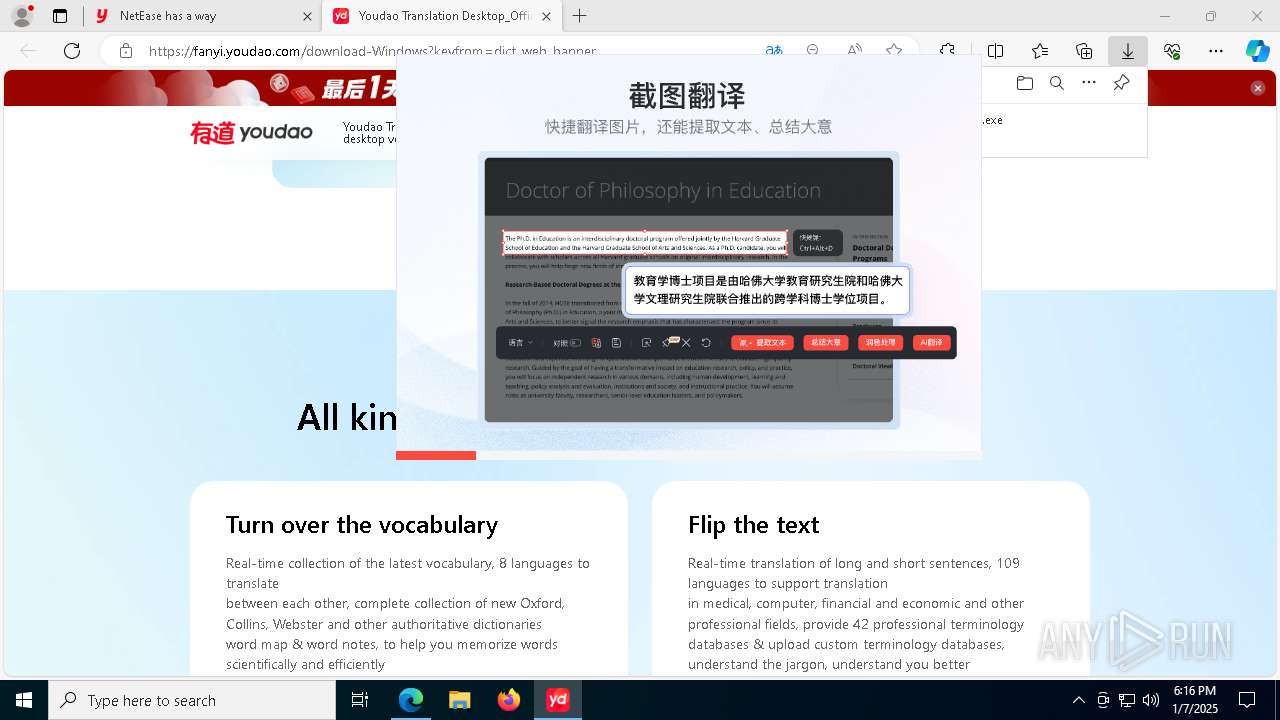The height and width of the screenshot is (720, 1280).
Task: Click the screenshot translation preview image
Action: pyautogui.click(x=689, y=290)
